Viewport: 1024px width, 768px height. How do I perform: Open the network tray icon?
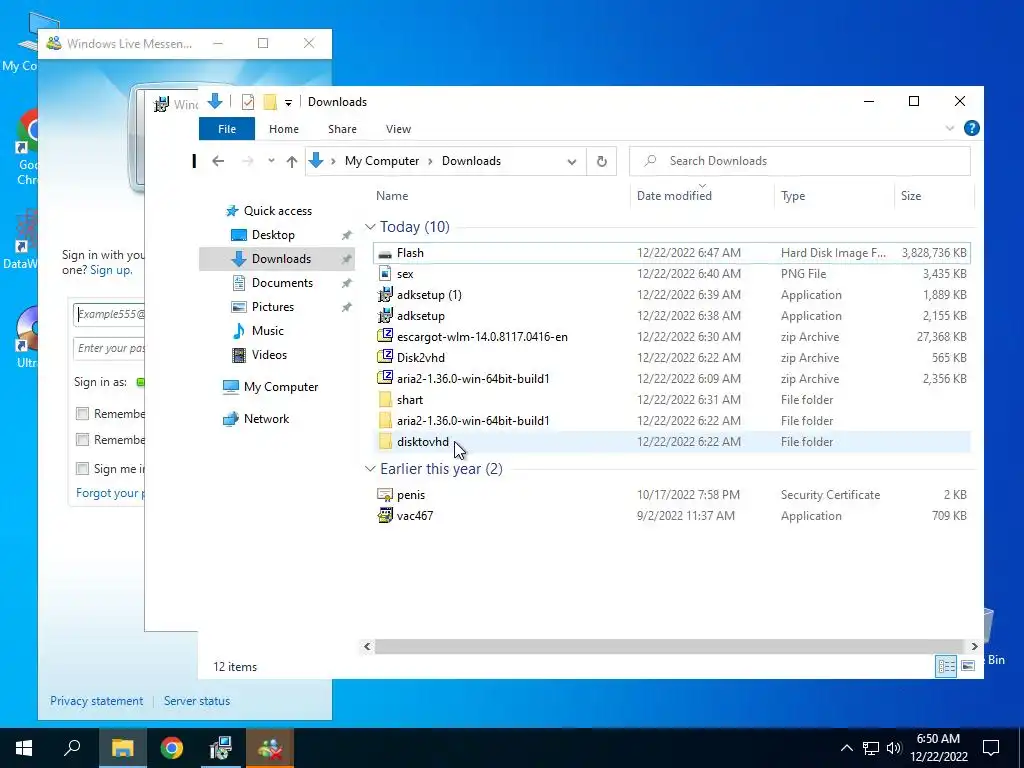pos(871,748)
